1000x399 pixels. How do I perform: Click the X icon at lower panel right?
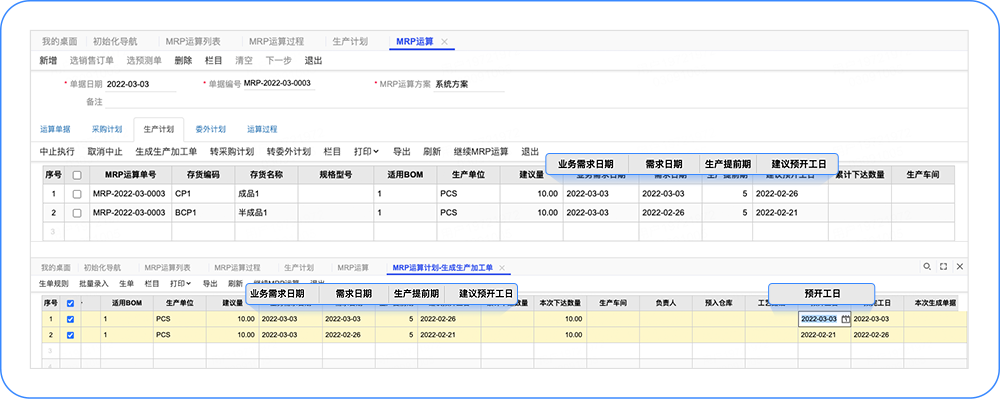(960, 266)
